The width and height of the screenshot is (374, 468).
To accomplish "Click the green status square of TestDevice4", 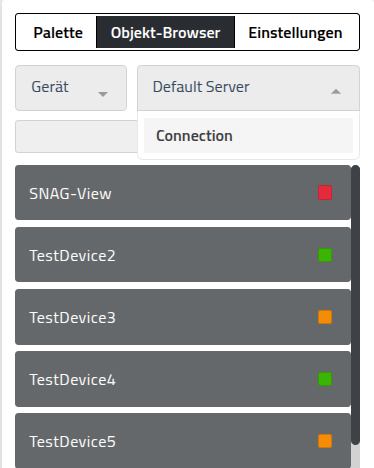I will (325, 379).
